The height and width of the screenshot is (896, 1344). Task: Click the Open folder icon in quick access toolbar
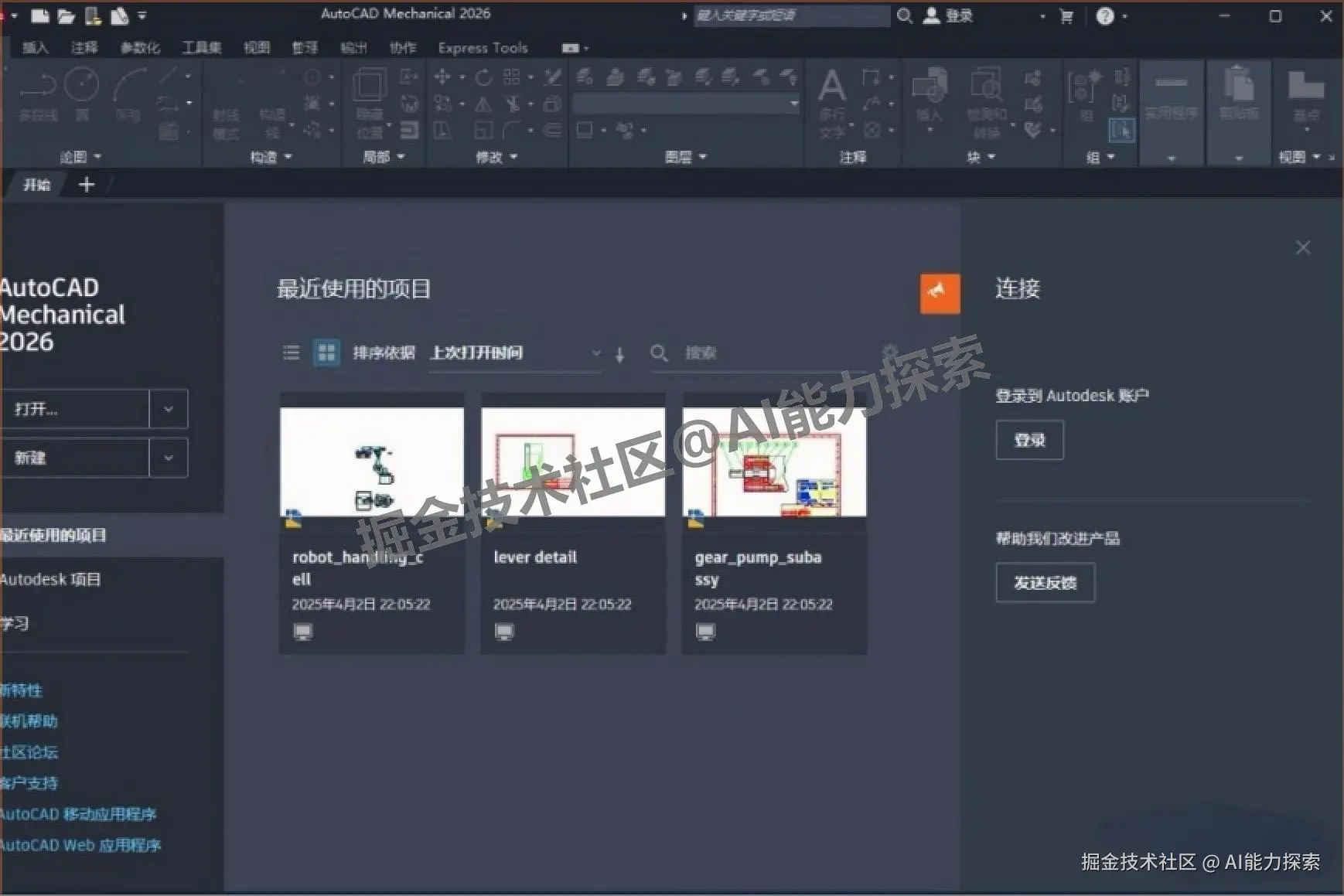point(67,15)
